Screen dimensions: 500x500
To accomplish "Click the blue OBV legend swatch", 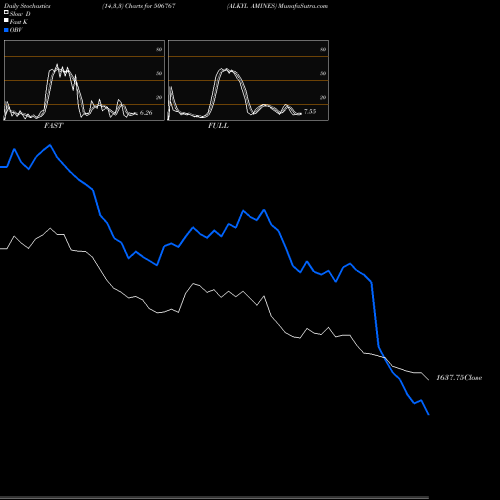I will click(6, 30).
